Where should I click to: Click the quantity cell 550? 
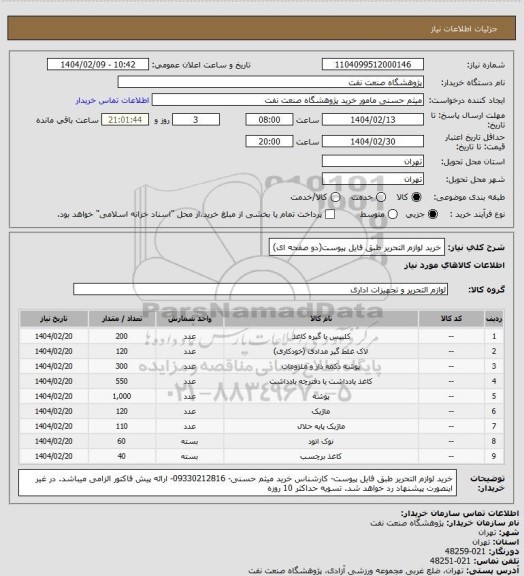(122, 381)
